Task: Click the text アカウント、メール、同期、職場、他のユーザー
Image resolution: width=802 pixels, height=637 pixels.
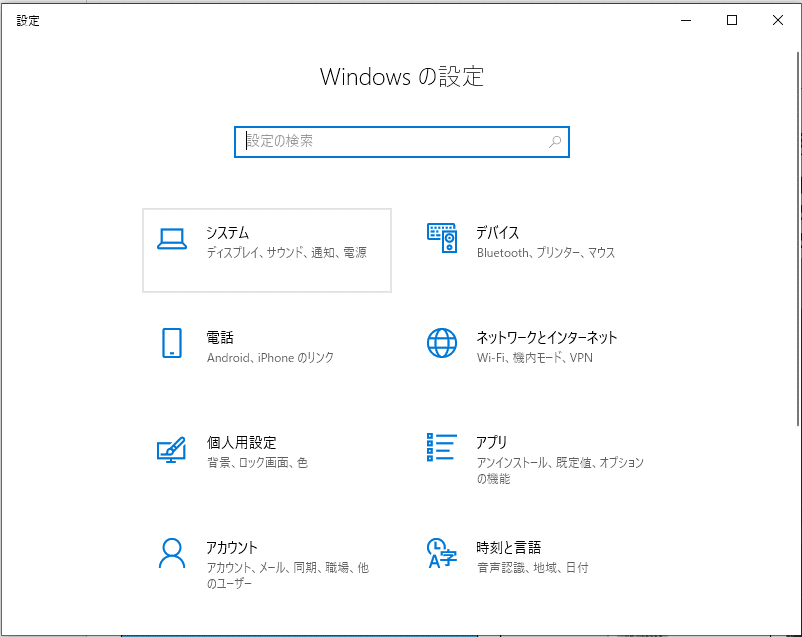Action: point(287,576)
